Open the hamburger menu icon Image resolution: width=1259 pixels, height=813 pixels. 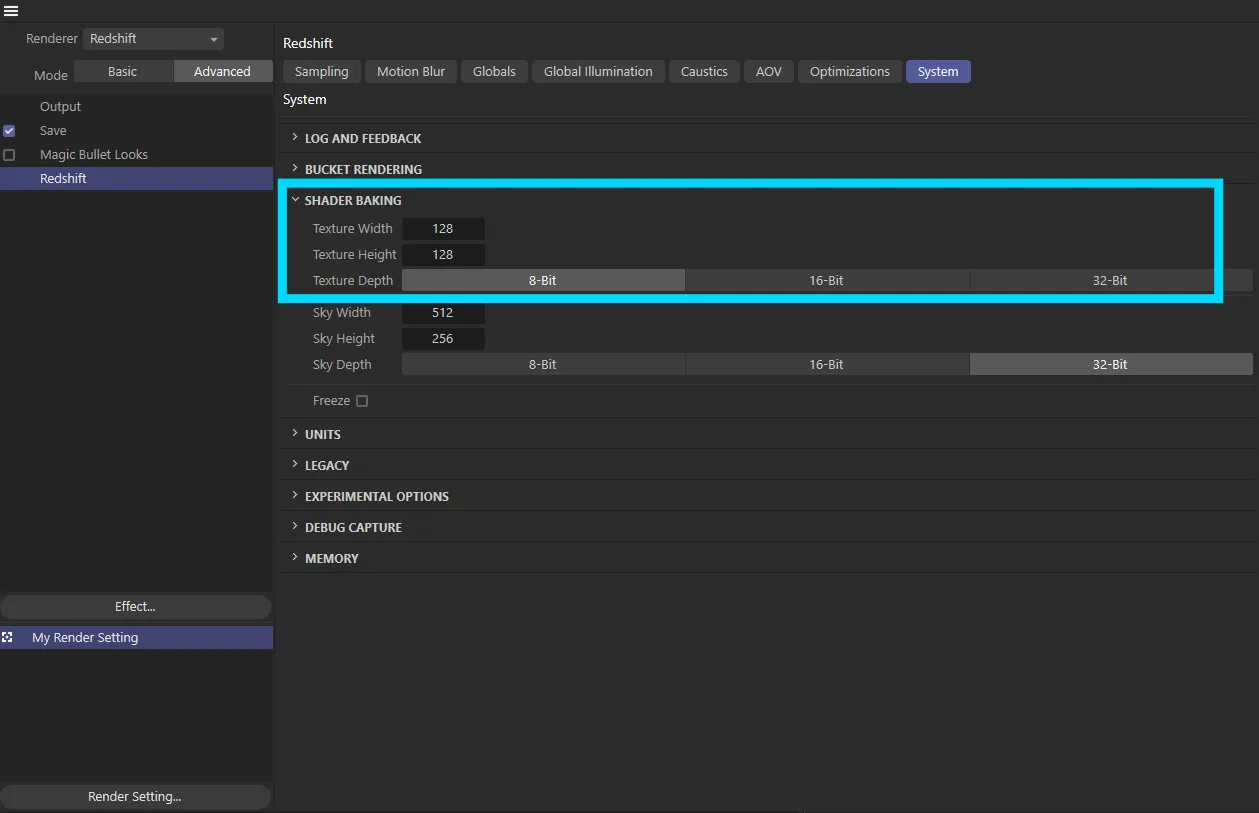click(11, 11)
